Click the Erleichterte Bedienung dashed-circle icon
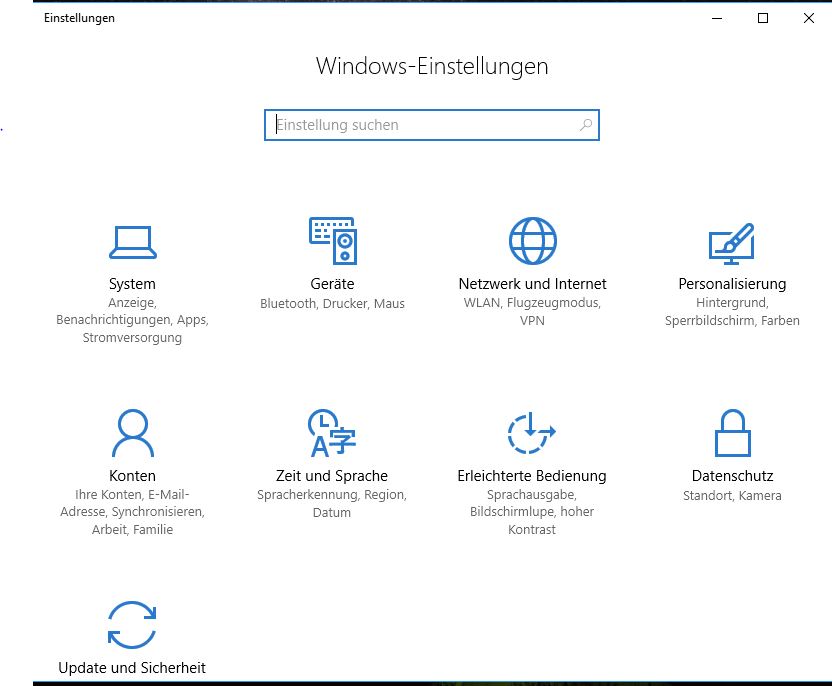Viewport: 832px width, 686px height. tap(532, 433)
